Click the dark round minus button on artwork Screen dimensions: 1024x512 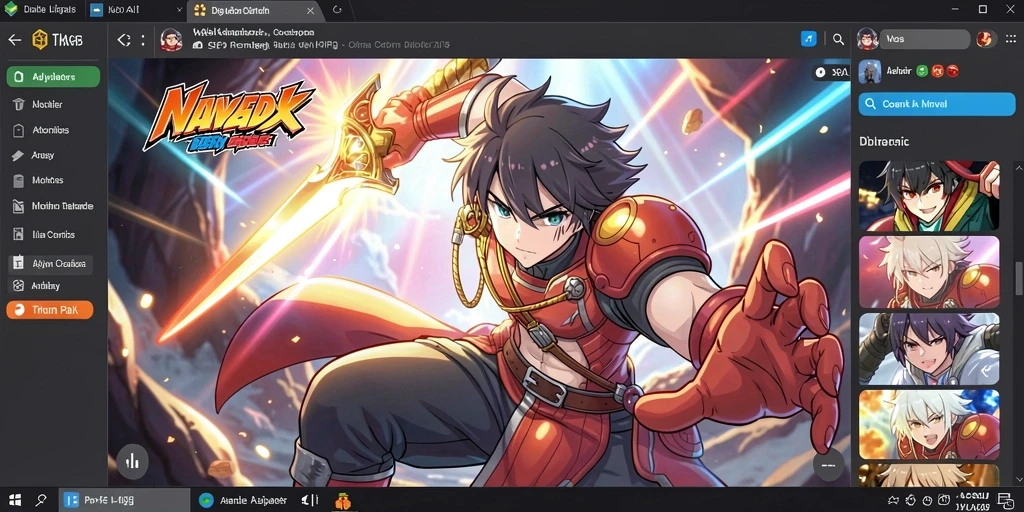coord(828,465)
